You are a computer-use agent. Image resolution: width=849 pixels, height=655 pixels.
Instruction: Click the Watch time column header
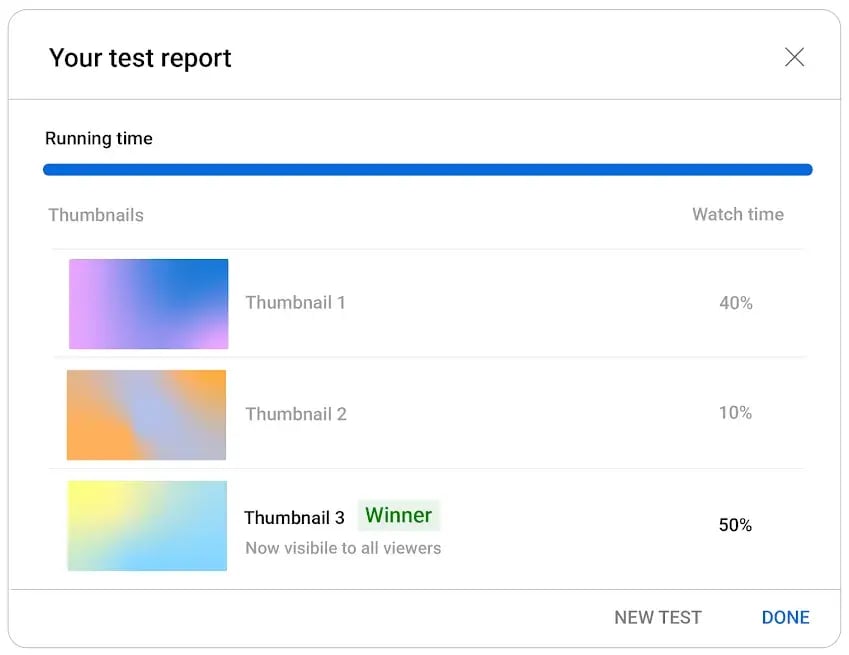737,214
